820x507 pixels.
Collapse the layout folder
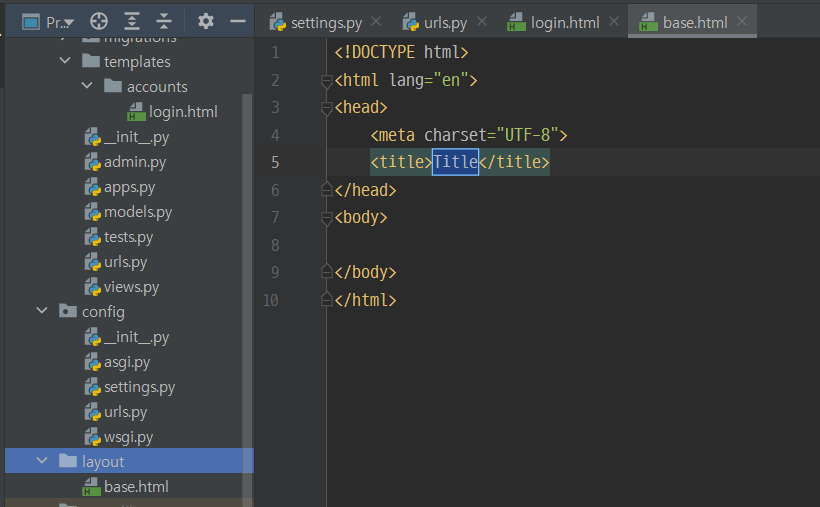tap(42, 460)
